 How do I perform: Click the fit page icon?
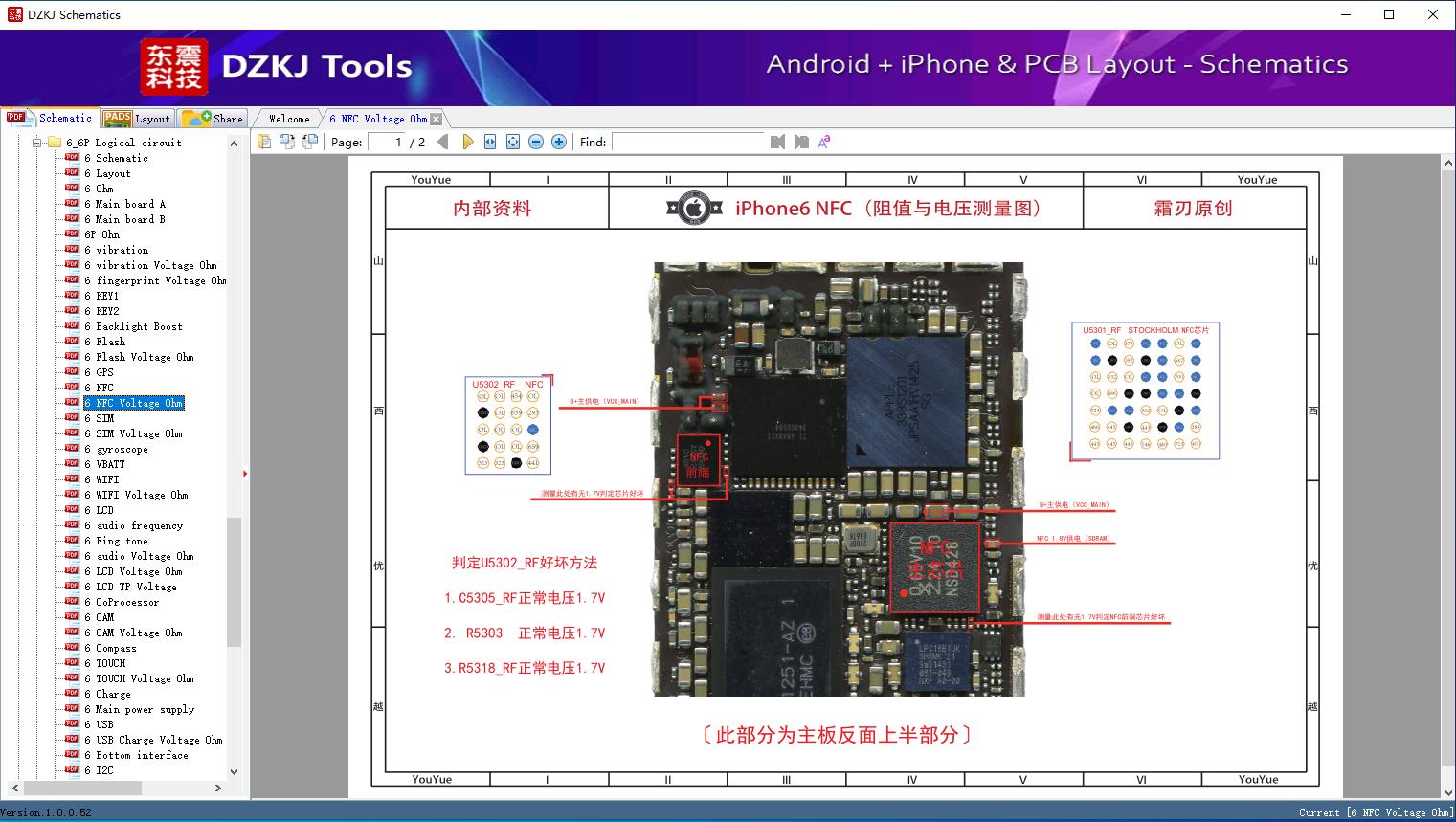pyautogui.click(x=513, y=142)
